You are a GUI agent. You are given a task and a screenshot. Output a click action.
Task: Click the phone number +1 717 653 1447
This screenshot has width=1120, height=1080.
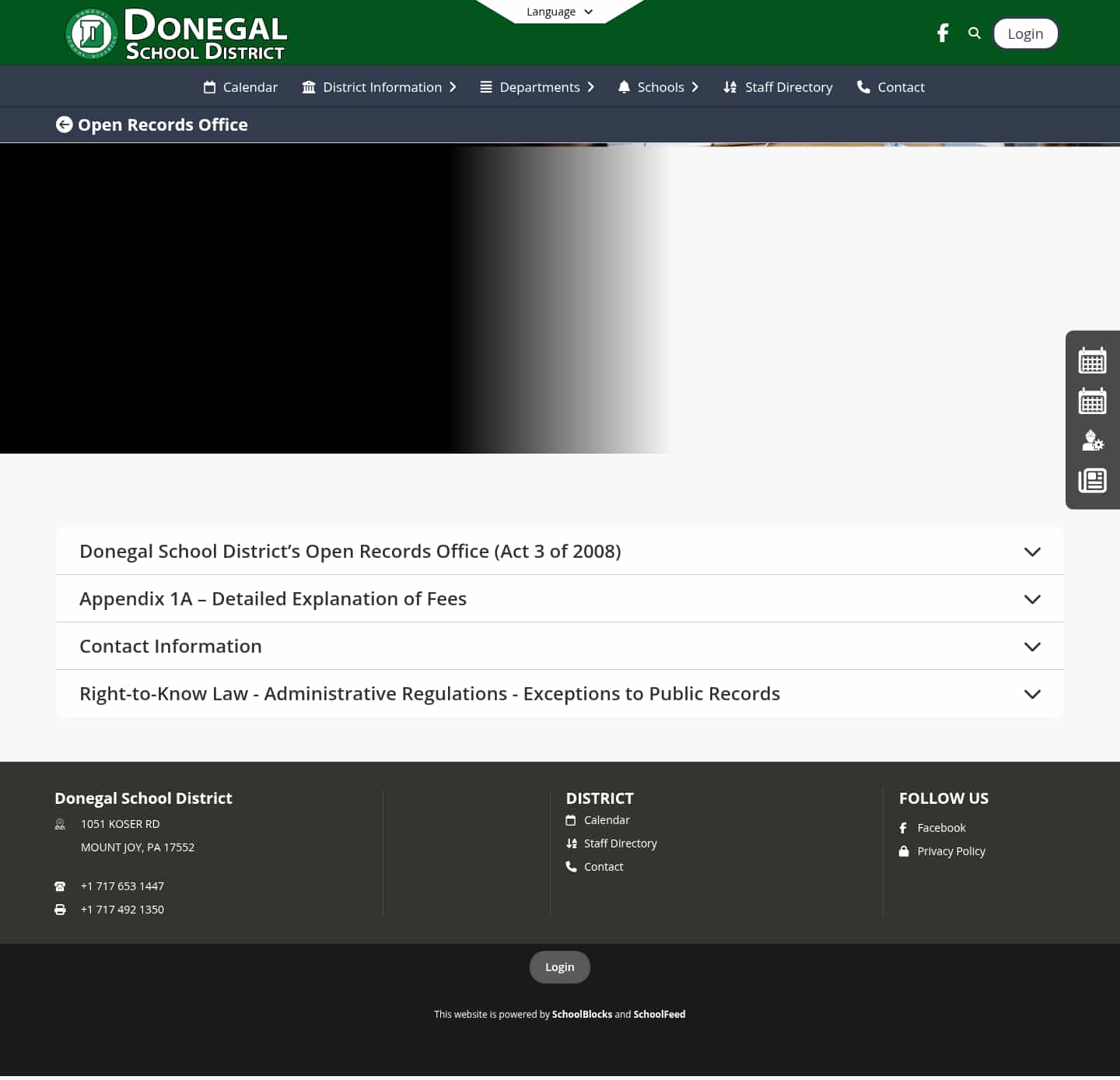122,886
